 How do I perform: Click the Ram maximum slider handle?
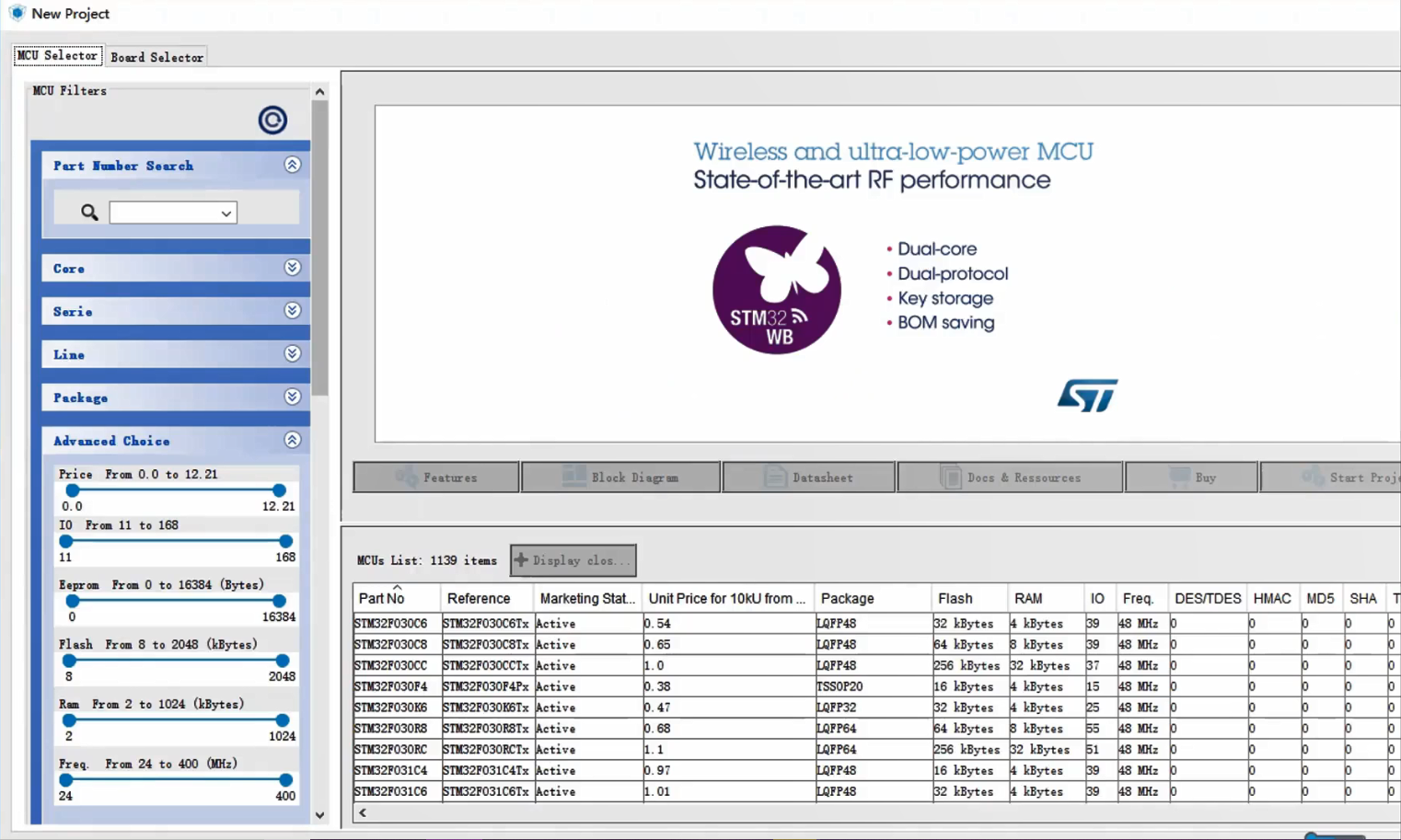click(x=283, y=720)
